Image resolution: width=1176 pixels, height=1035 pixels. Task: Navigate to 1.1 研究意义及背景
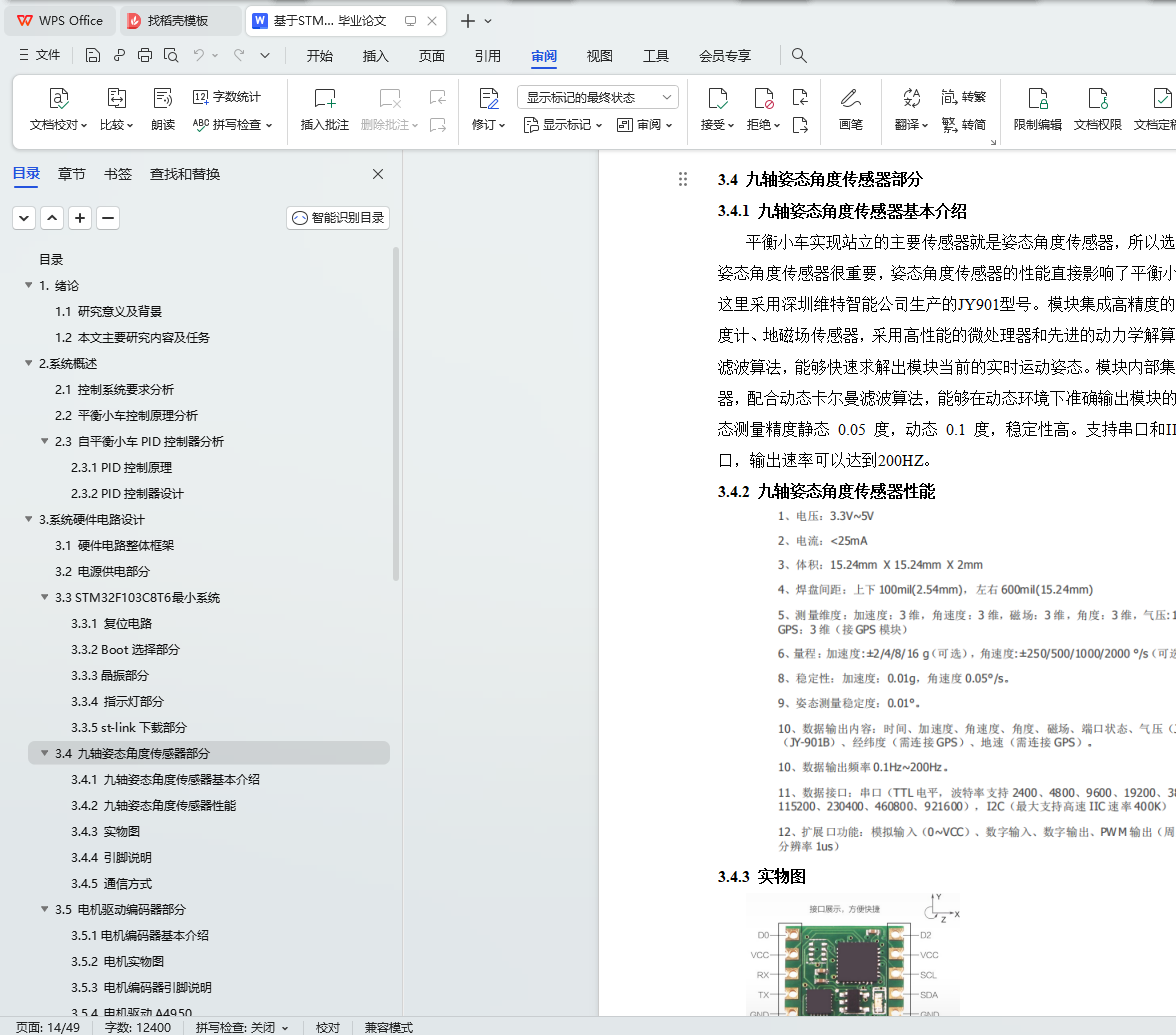click(108, 311)
